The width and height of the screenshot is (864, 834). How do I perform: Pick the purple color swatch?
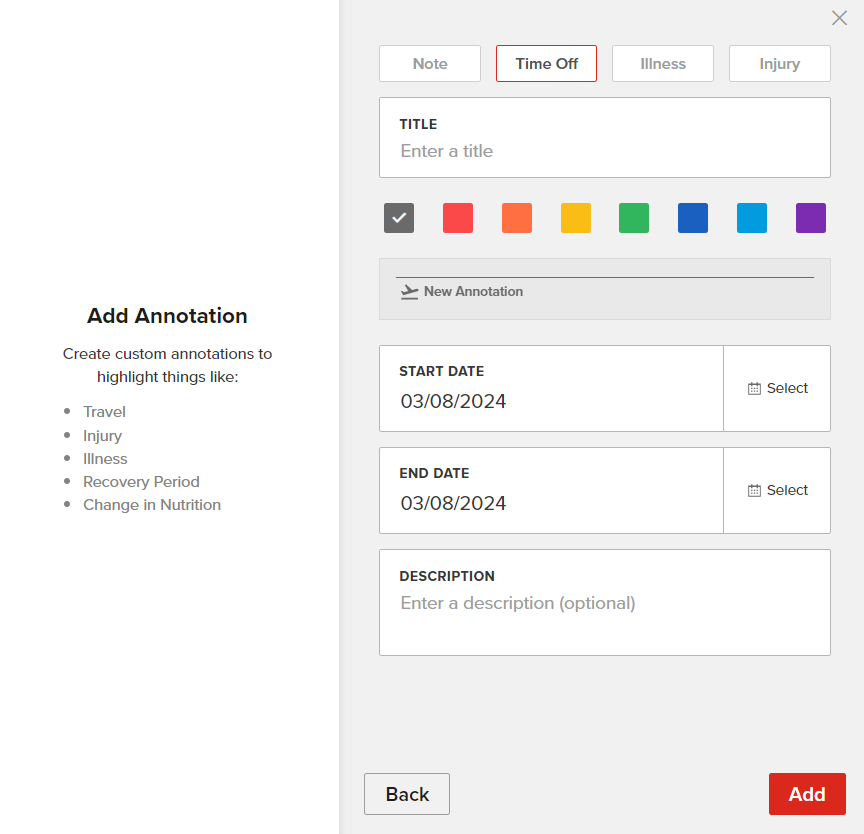[811, 218]
